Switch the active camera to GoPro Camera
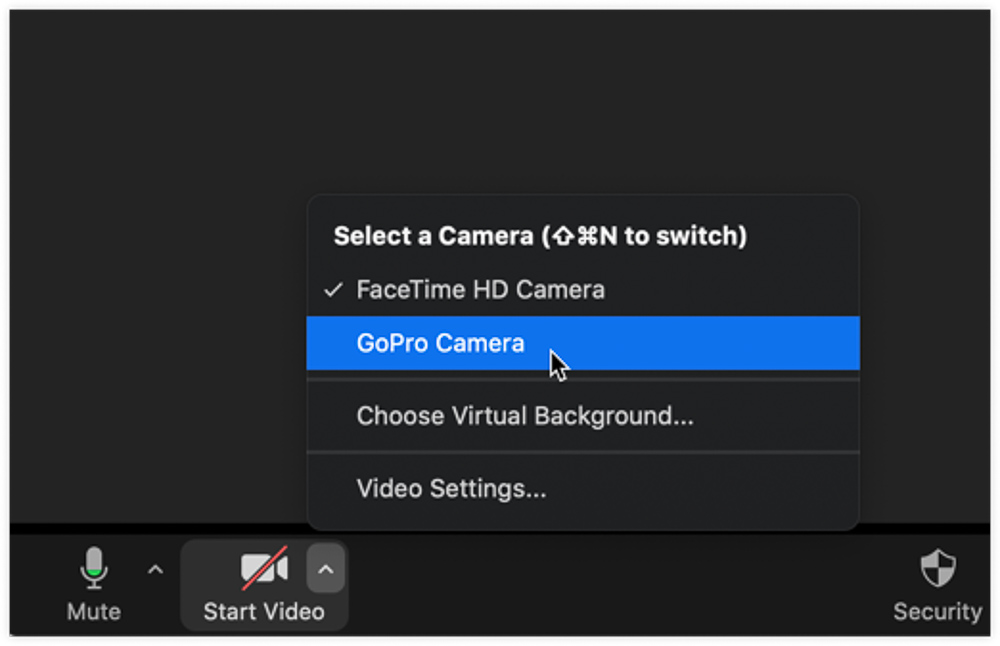 (440, 342)
